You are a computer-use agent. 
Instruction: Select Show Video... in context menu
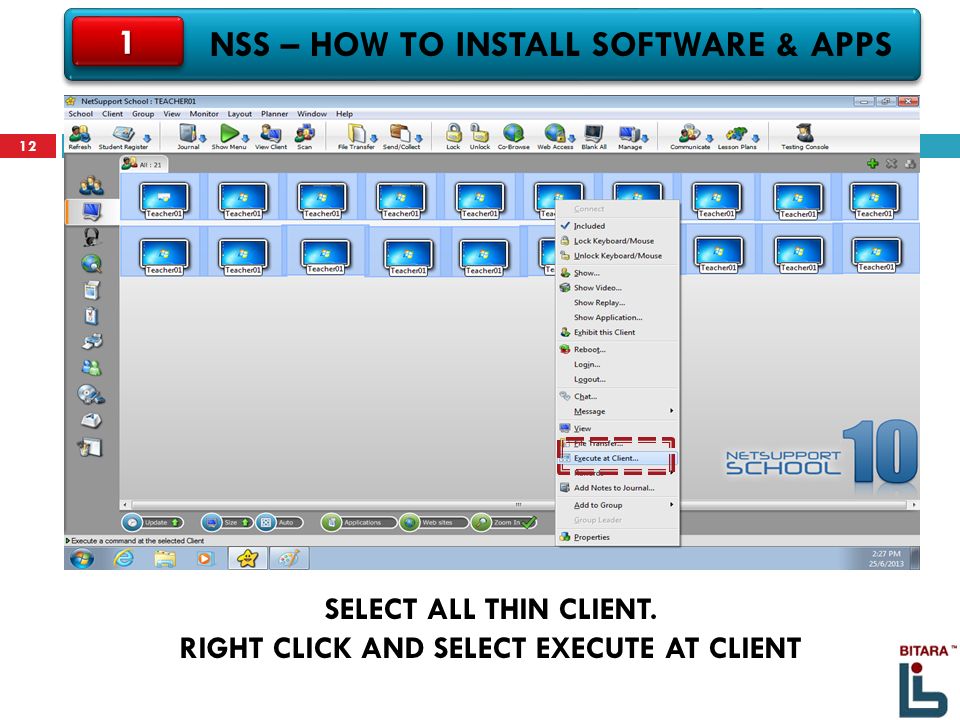(x=617, y=288)
